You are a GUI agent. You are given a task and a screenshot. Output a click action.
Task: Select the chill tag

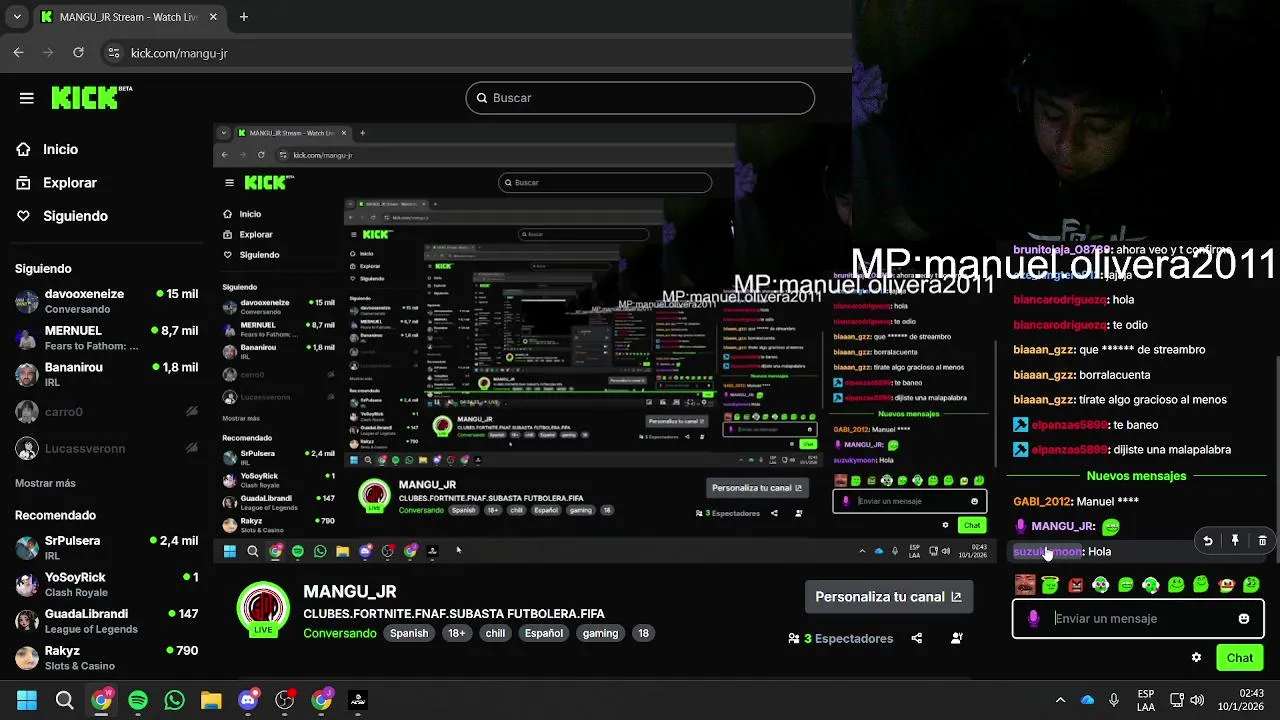tap(495, 633)
